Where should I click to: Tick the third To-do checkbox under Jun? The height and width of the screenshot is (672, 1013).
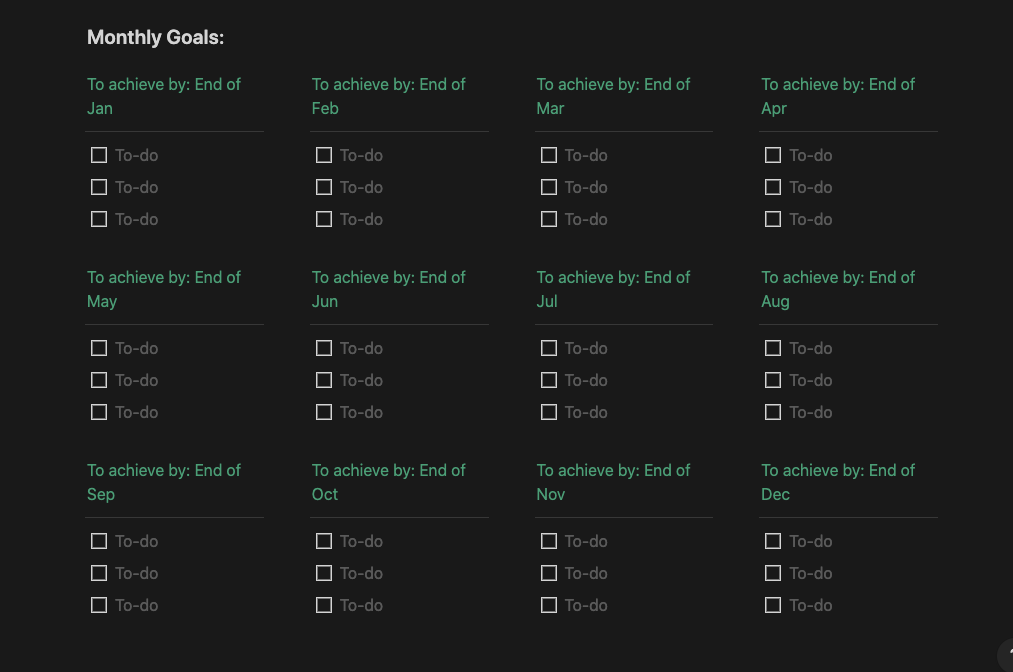[324, 412]
